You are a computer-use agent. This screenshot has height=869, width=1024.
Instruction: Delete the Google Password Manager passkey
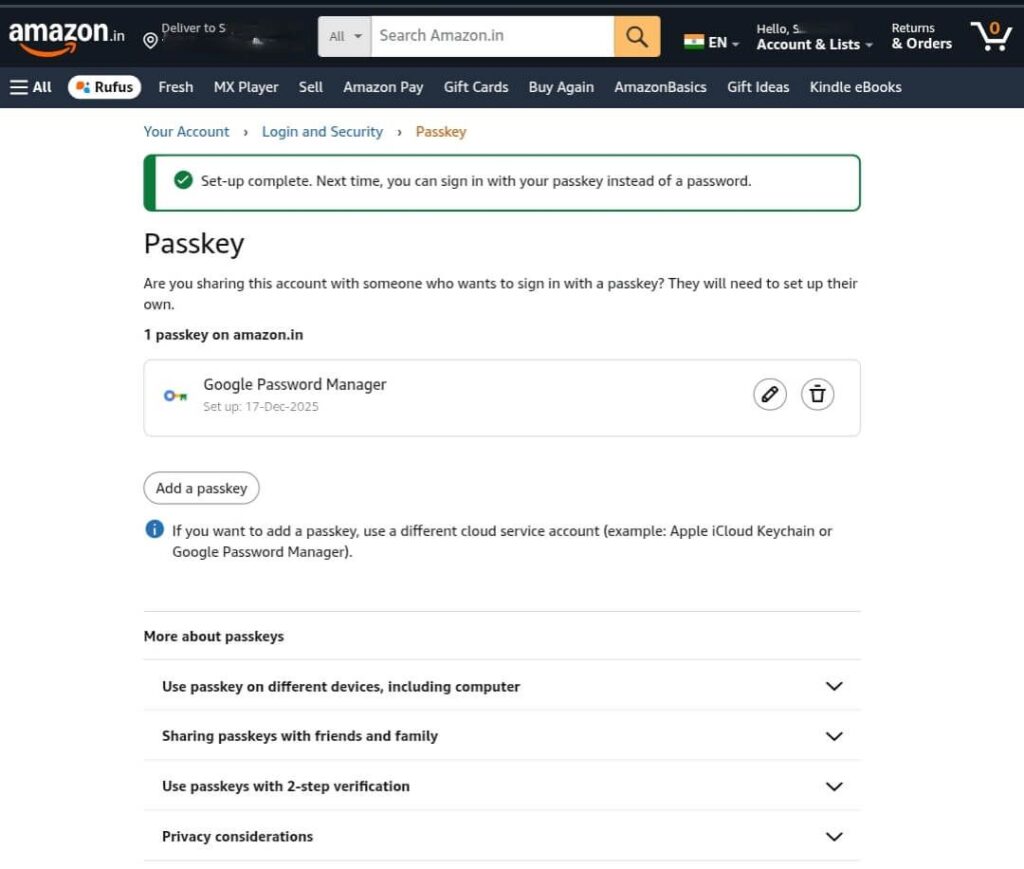point(817,394)
